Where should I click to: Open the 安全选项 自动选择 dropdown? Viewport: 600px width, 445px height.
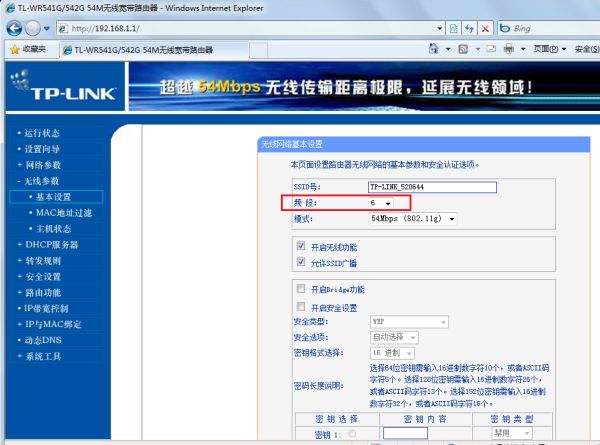coord(394,337)
